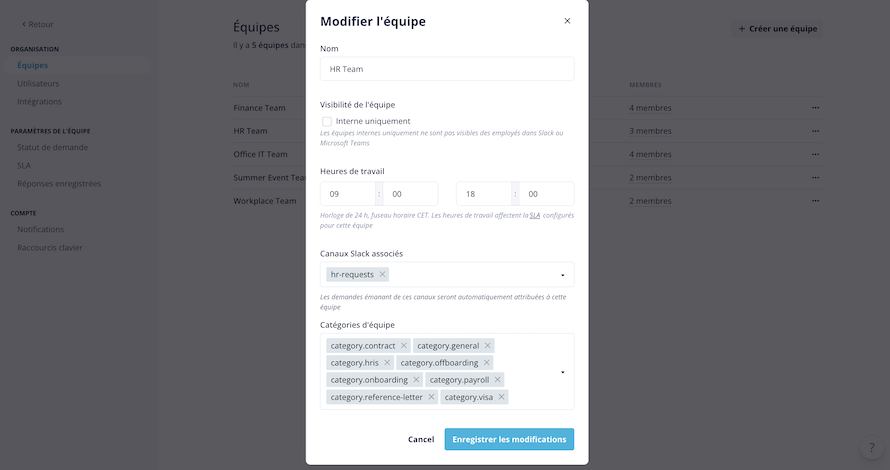Viewport: 890px width, 470px height.
Task: Click the Cancel button
Action: click(421, 439)
